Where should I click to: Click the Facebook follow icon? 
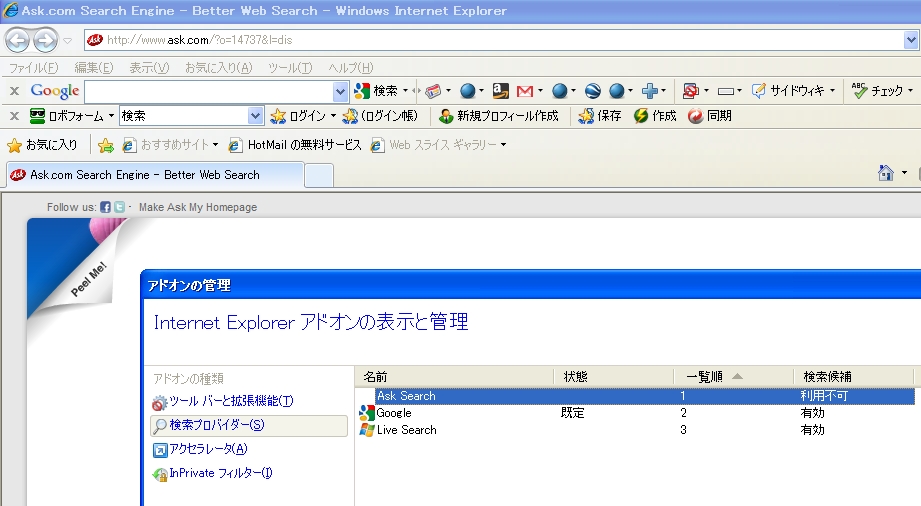(x=105, y=207)
